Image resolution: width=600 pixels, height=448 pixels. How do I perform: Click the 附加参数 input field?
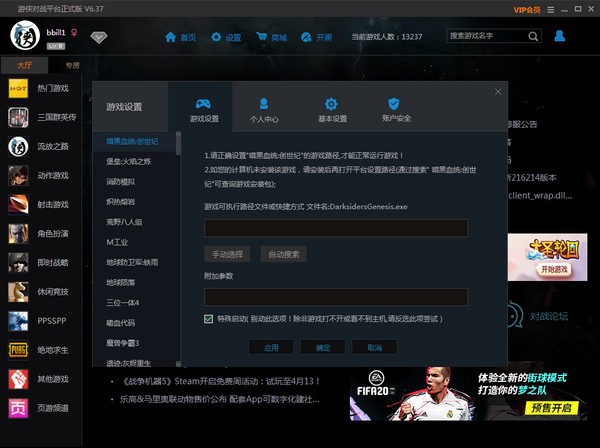click(x=336, y=296)
